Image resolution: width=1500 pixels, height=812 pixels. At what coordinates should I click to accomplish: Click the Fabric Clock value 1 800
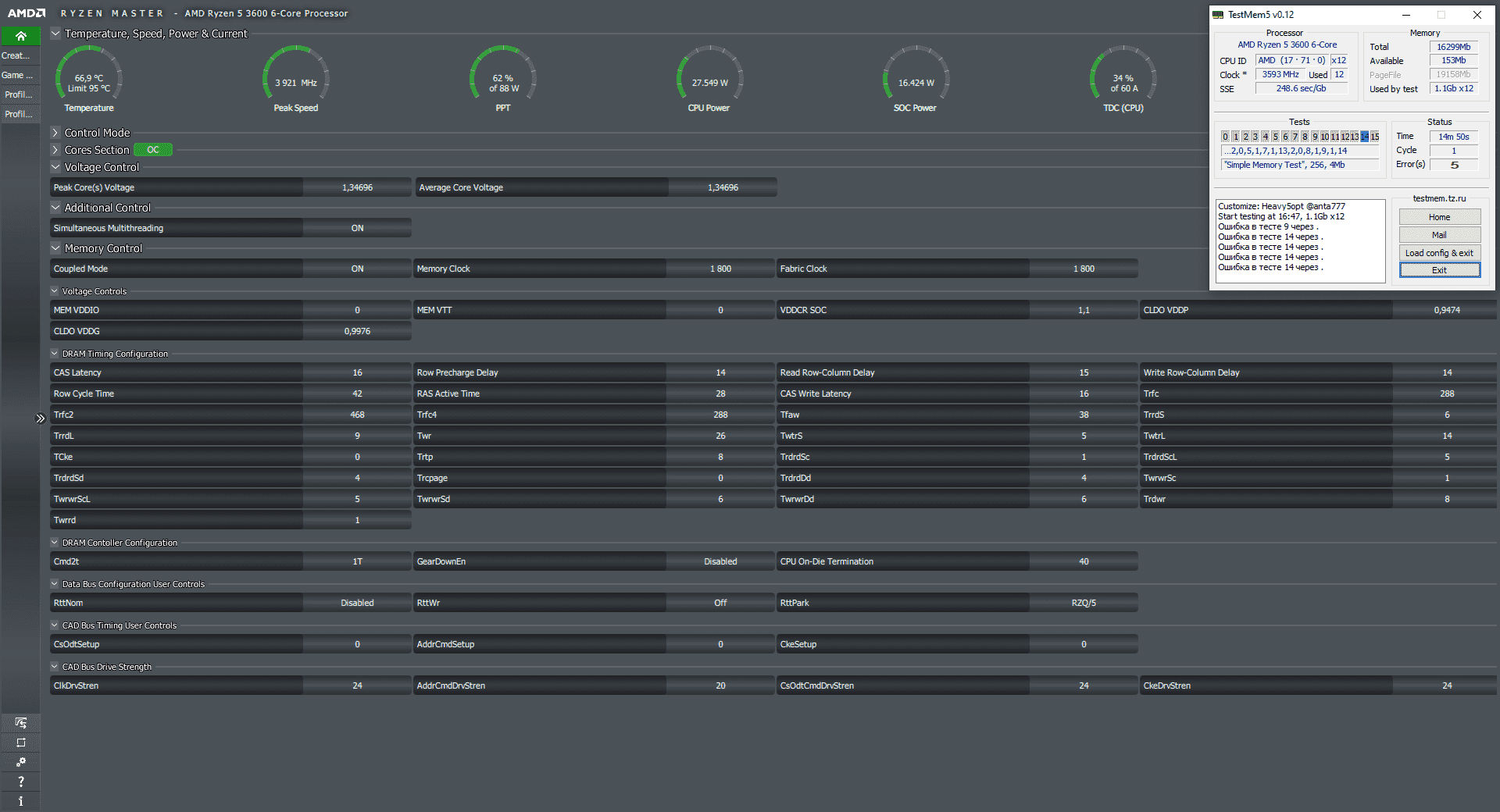tap(1084, 269)
